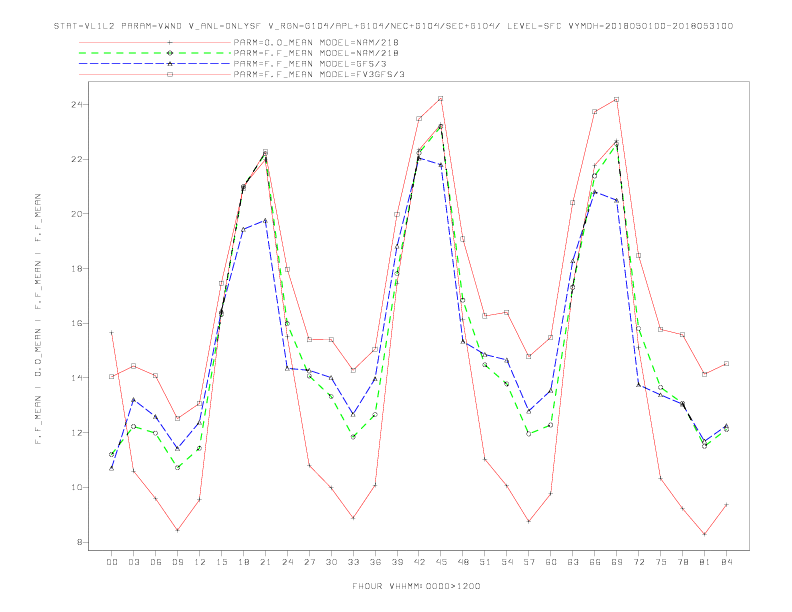Click x-axis tick label 45
The width and height of the screenshot is (792, 612).
point(441,562)
